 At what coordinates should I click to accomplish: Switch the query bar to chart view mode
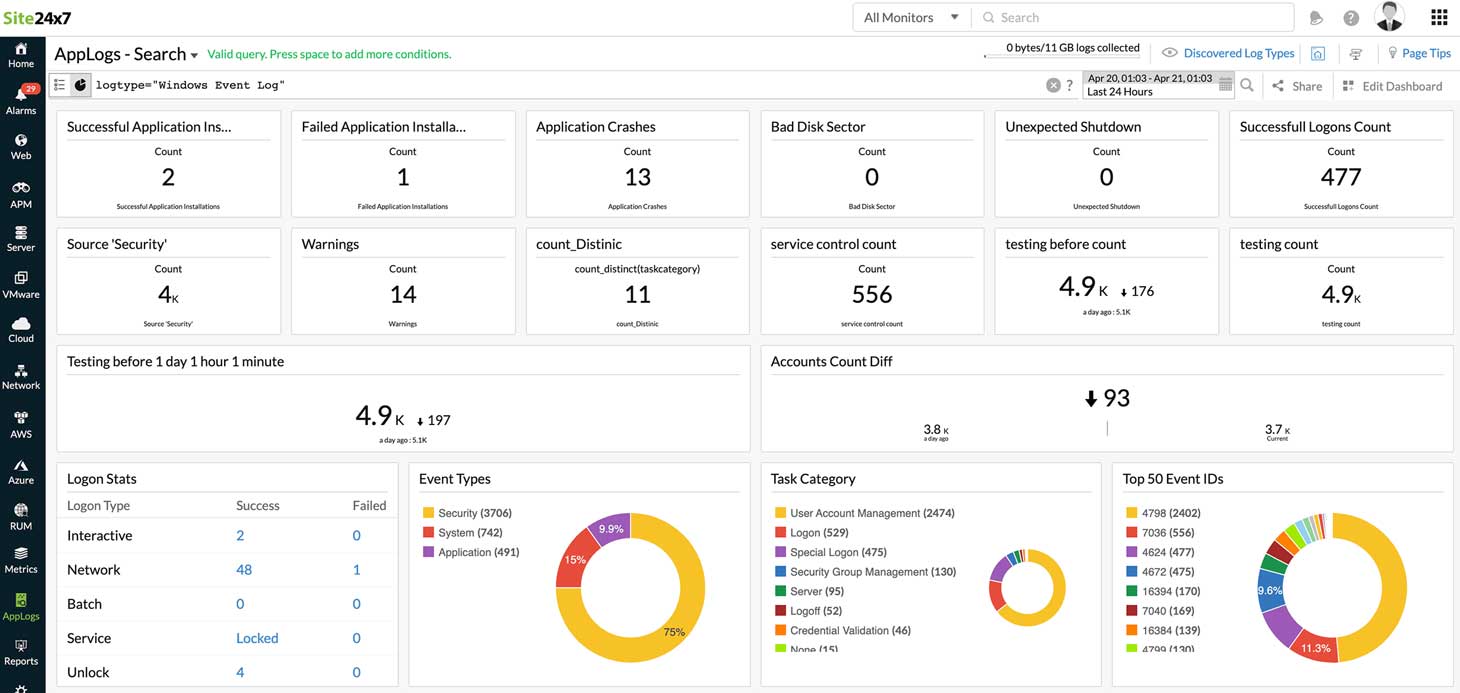pos(80,85)
